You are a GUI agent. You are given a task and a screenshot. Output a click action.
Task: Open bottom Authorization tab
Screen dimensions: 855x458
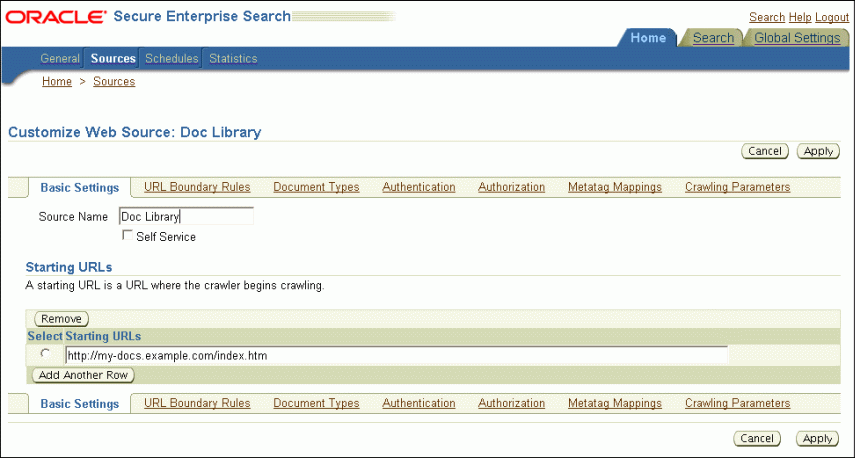point(511,403)
